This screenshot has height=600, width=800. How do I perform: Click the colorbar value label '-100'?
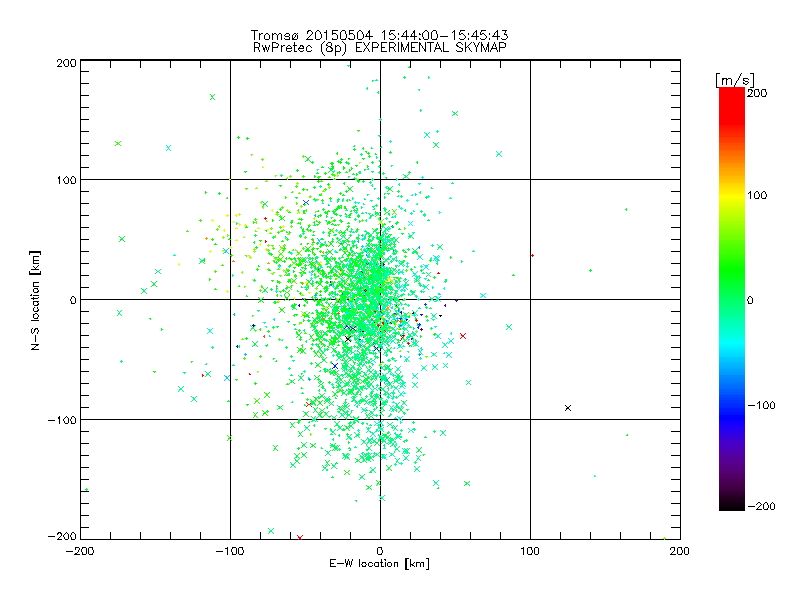tap(762, 406)
